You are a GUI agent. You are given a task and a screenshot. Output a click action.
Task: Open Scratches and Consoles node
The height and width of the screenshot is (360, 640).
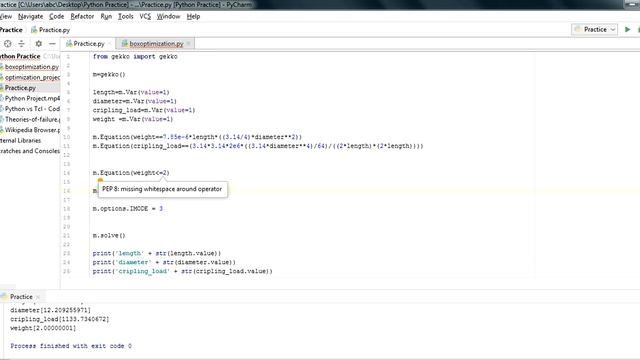coord(30,151)
